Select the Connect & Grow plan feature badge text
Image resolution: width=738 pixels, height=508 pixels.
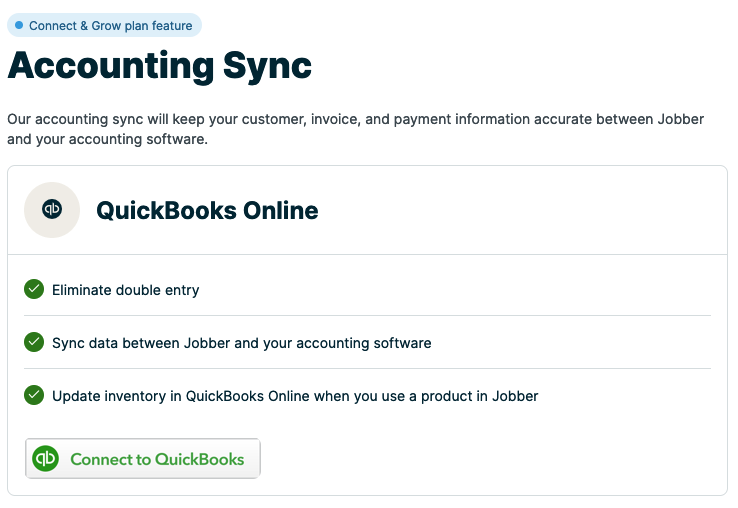(110, 26)
